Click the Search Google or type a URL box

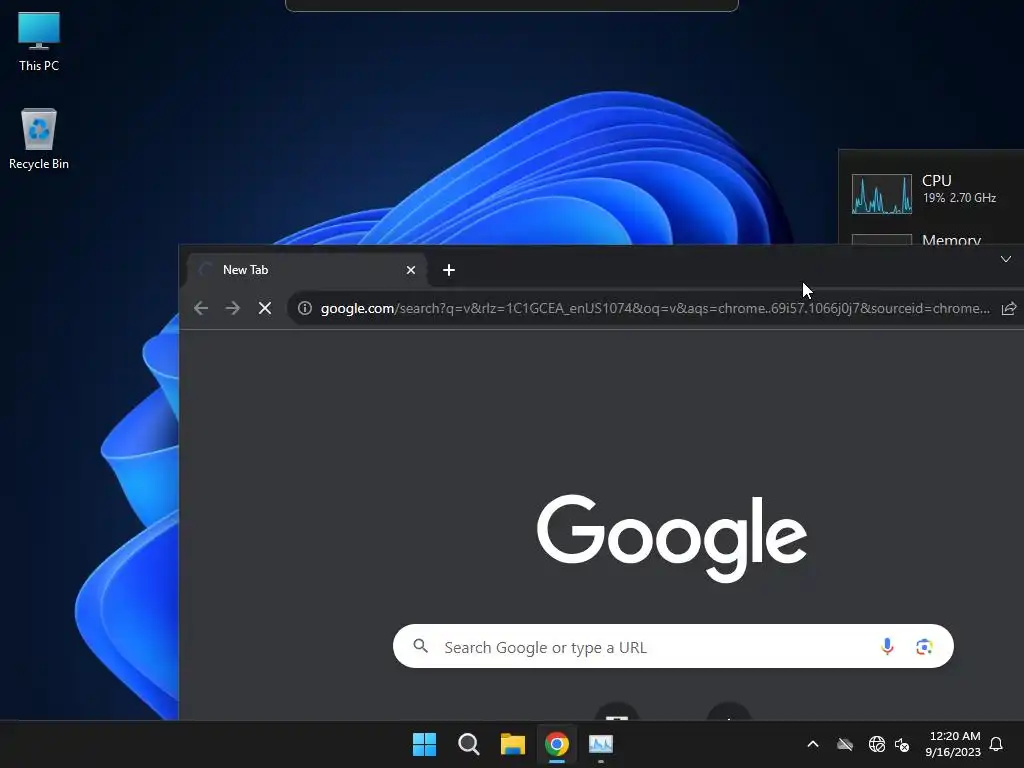[x=673, y=647]
